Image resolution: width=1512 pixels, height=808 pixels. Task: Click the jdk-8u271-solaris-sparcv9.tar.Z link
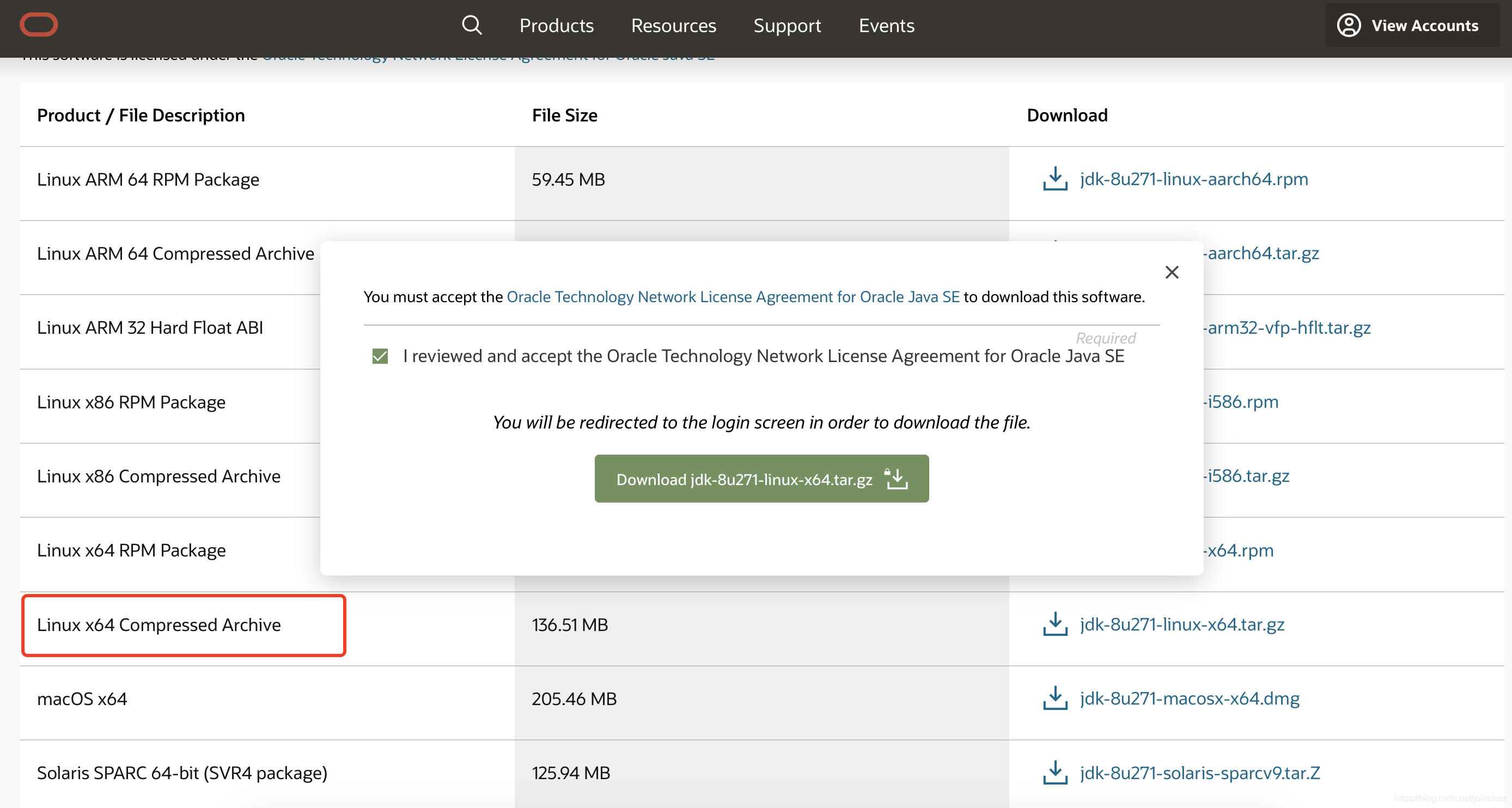coord(1200,773)
